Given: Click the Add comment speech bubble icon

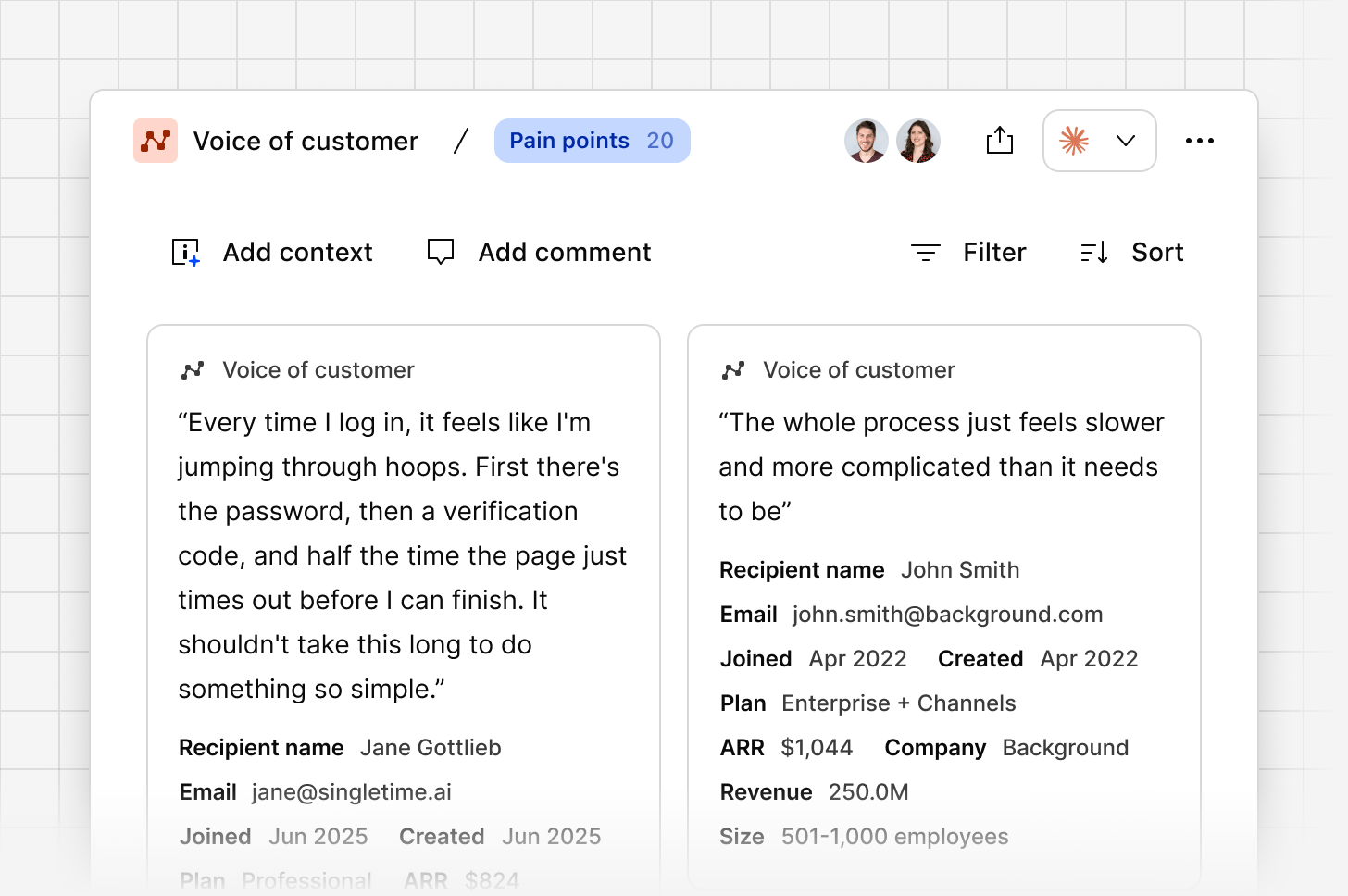Looking at the screenshot, I should point(441,252).
